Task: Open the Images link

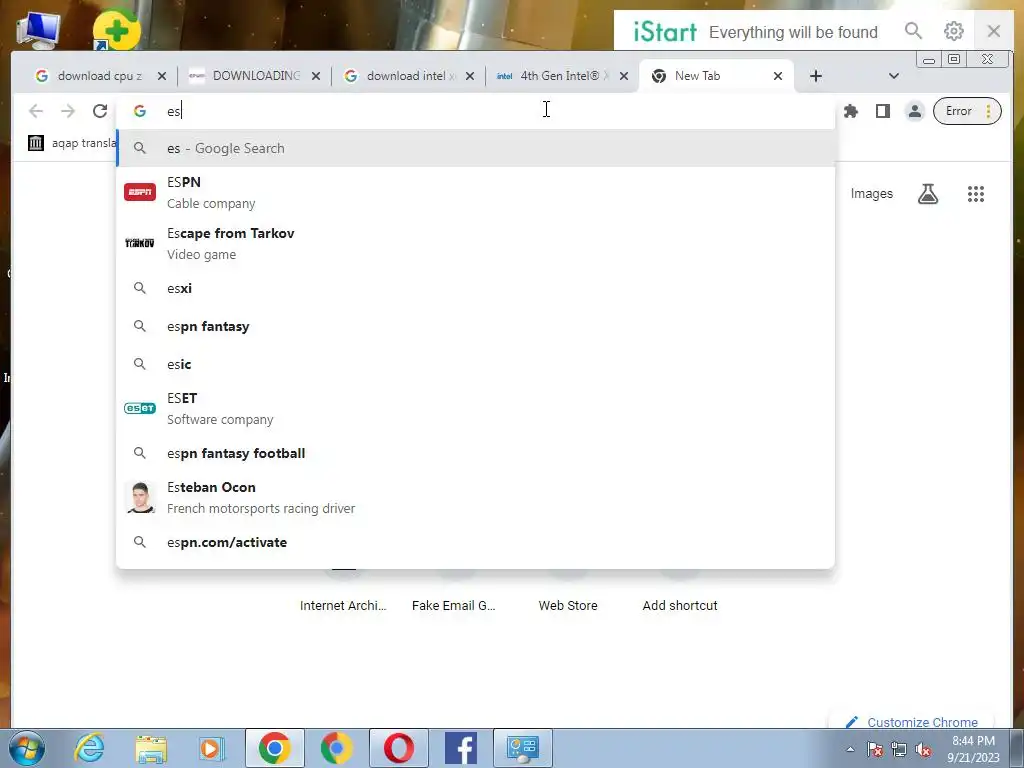Action: (871, 194)
